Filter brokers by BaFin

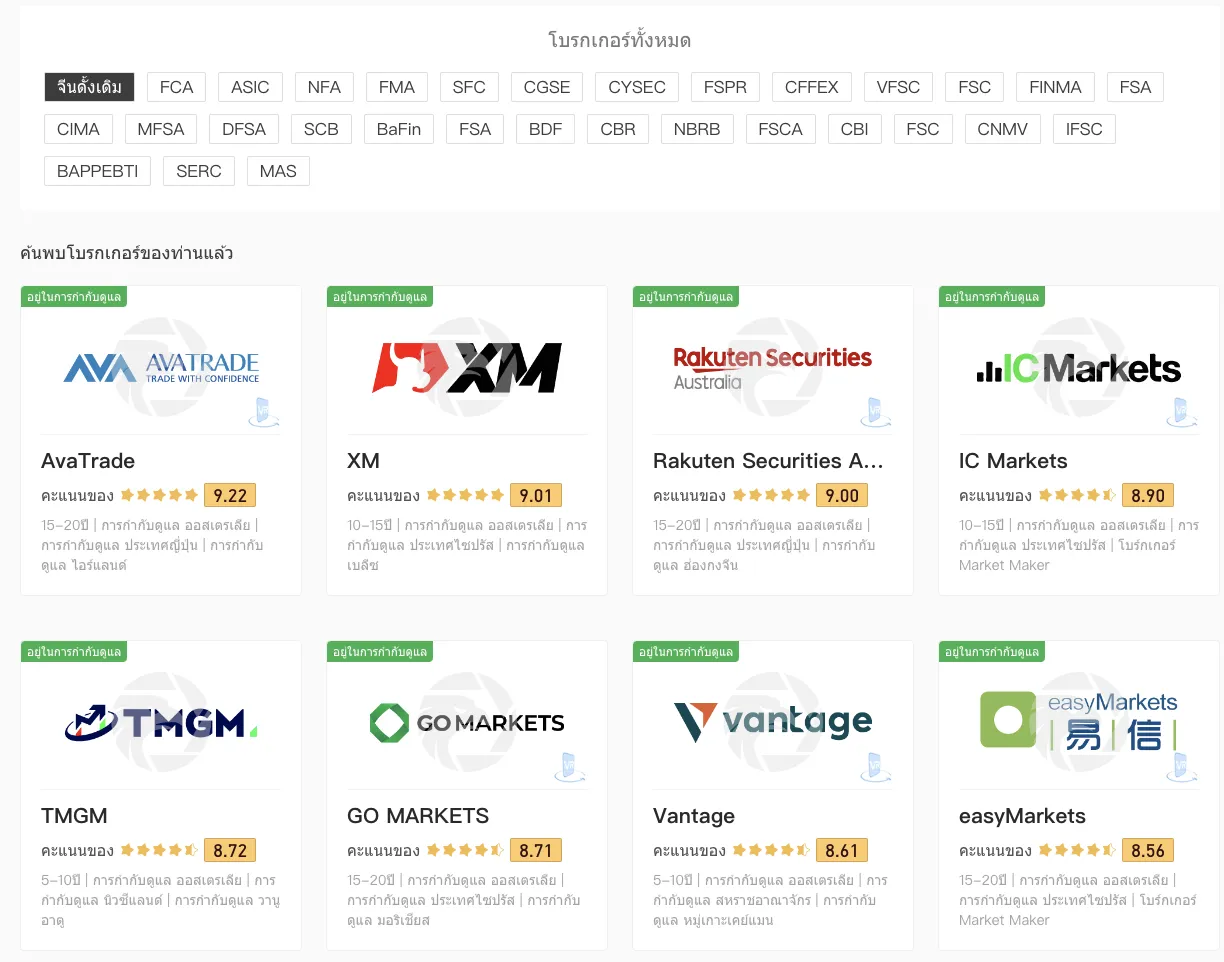click(399, 129)
